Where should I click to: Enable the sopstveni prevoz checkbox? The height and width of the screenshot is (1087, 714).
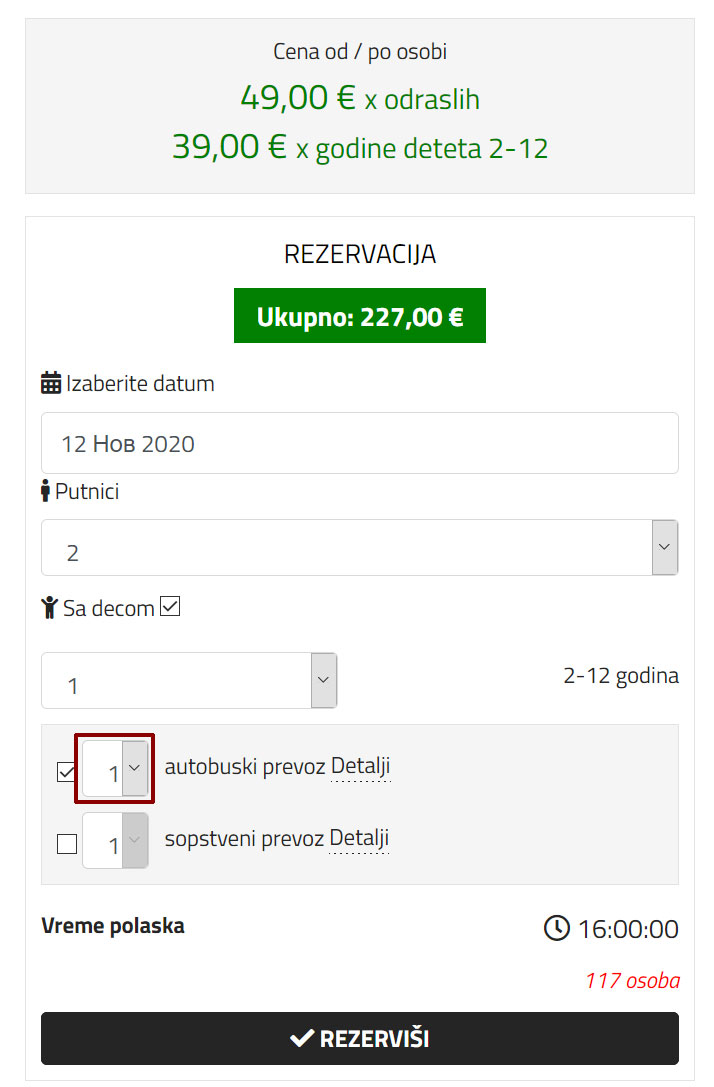[x=67, y=844]
